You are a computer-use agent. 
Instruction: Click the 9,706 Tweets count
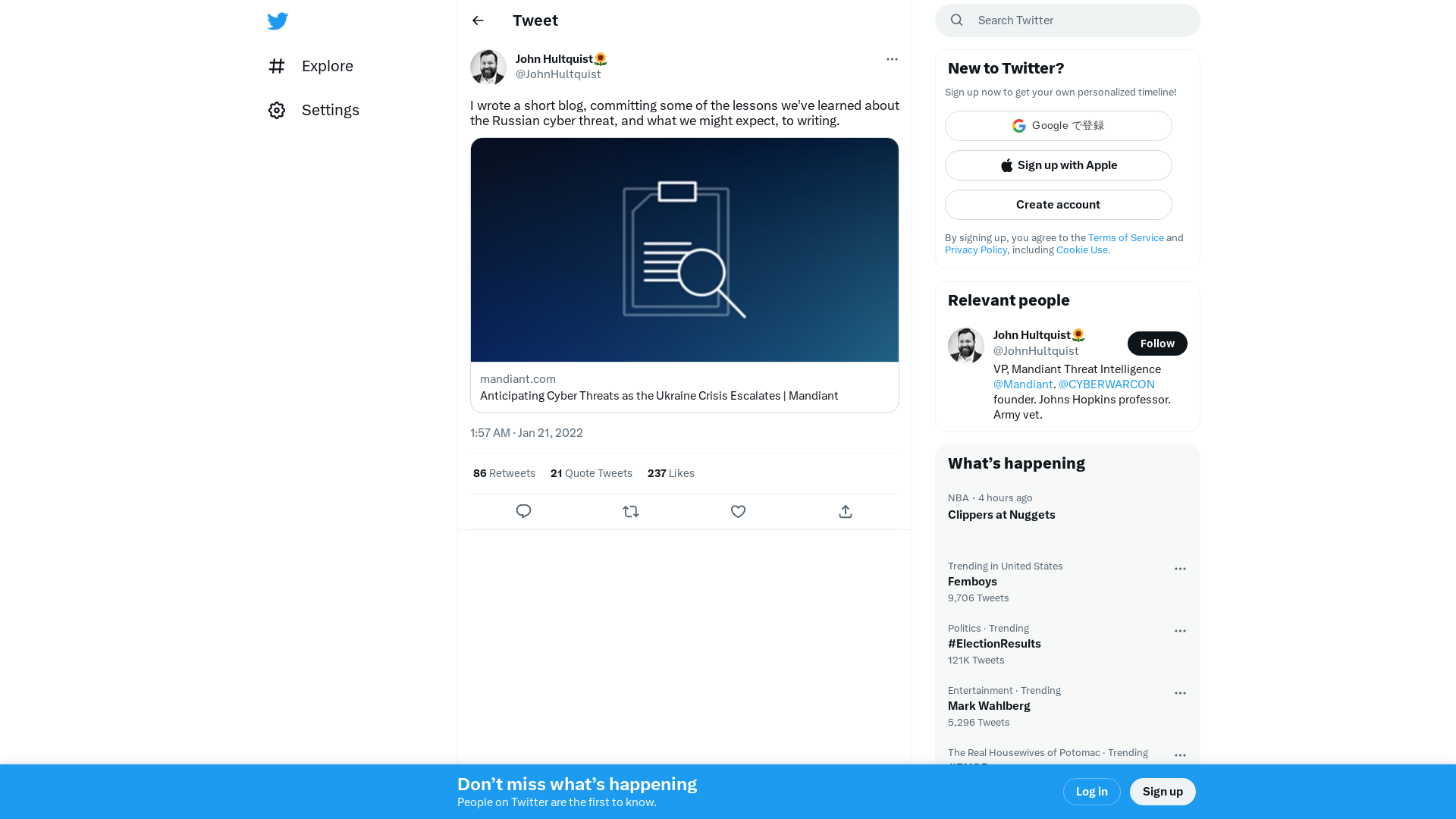point(978,598)
